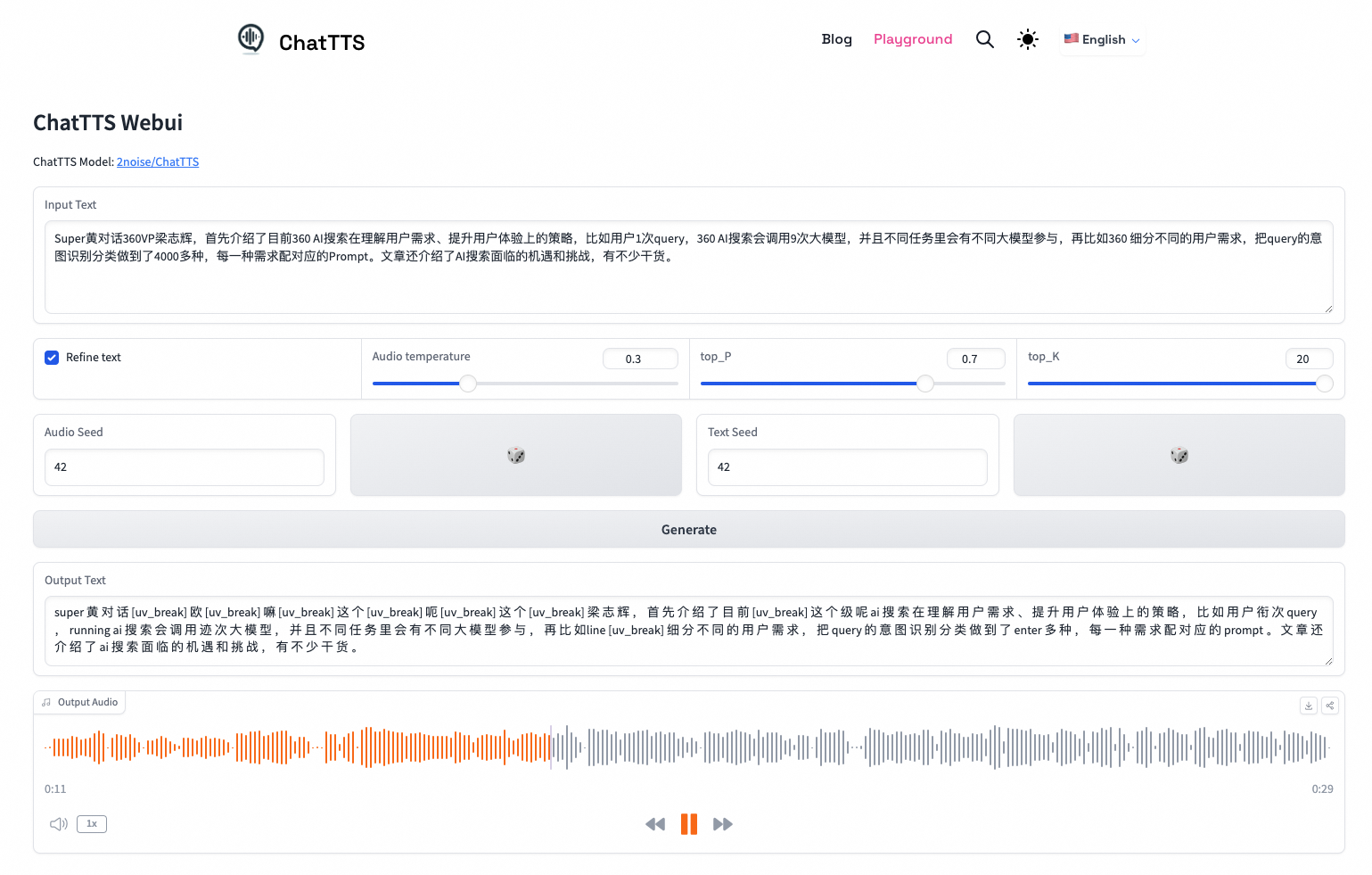Pause the audio playback
The width and height of the screenshot is (1372, 875).
(x=689, y=824)
